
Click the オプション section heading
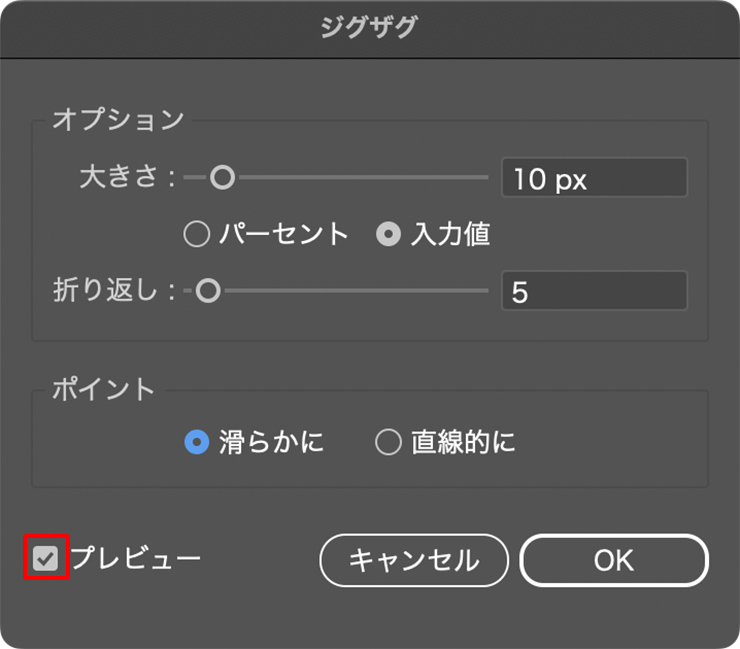pyautogui.click(x=118, y=119)
